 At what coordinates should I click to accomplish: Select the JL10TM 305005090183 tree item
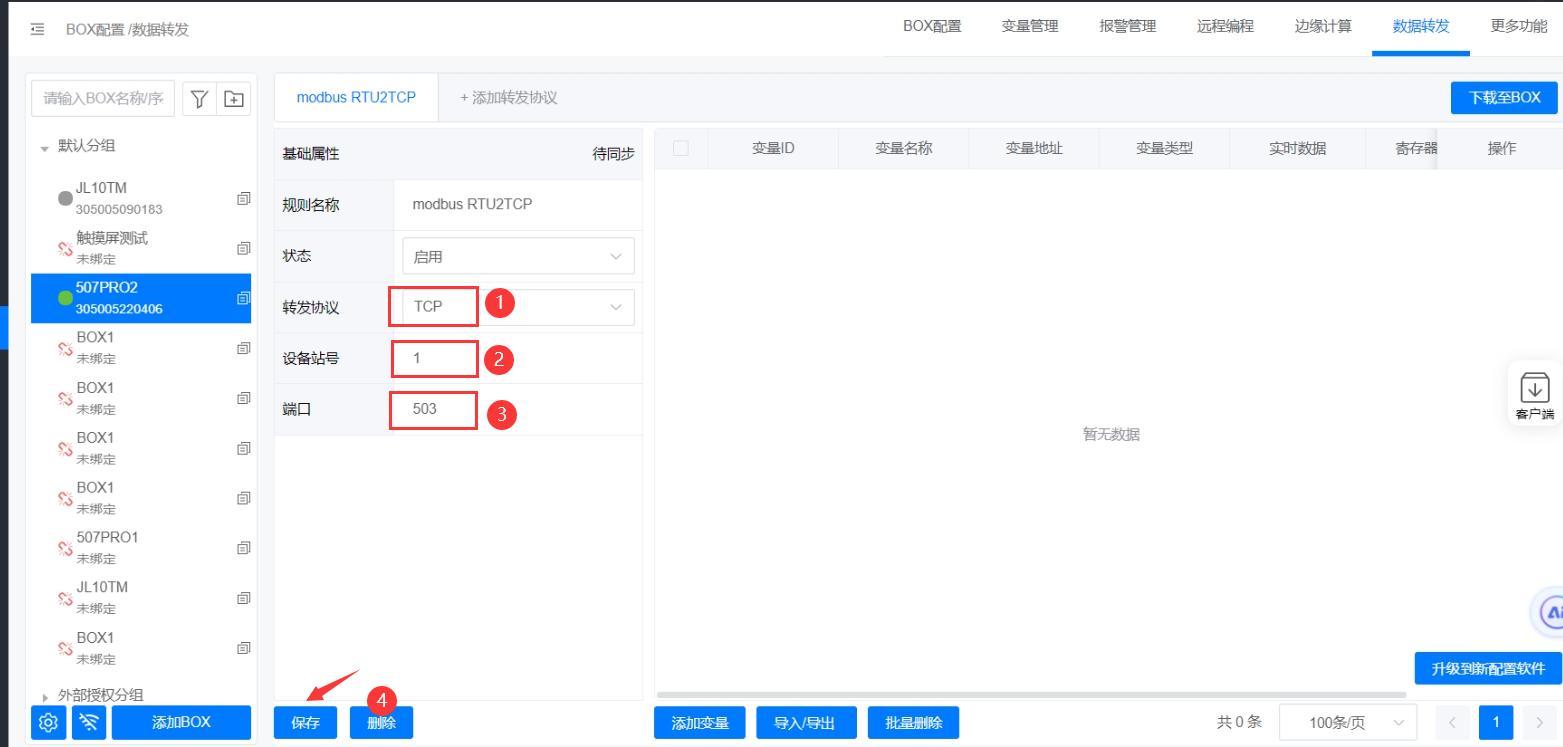[141, 198]
